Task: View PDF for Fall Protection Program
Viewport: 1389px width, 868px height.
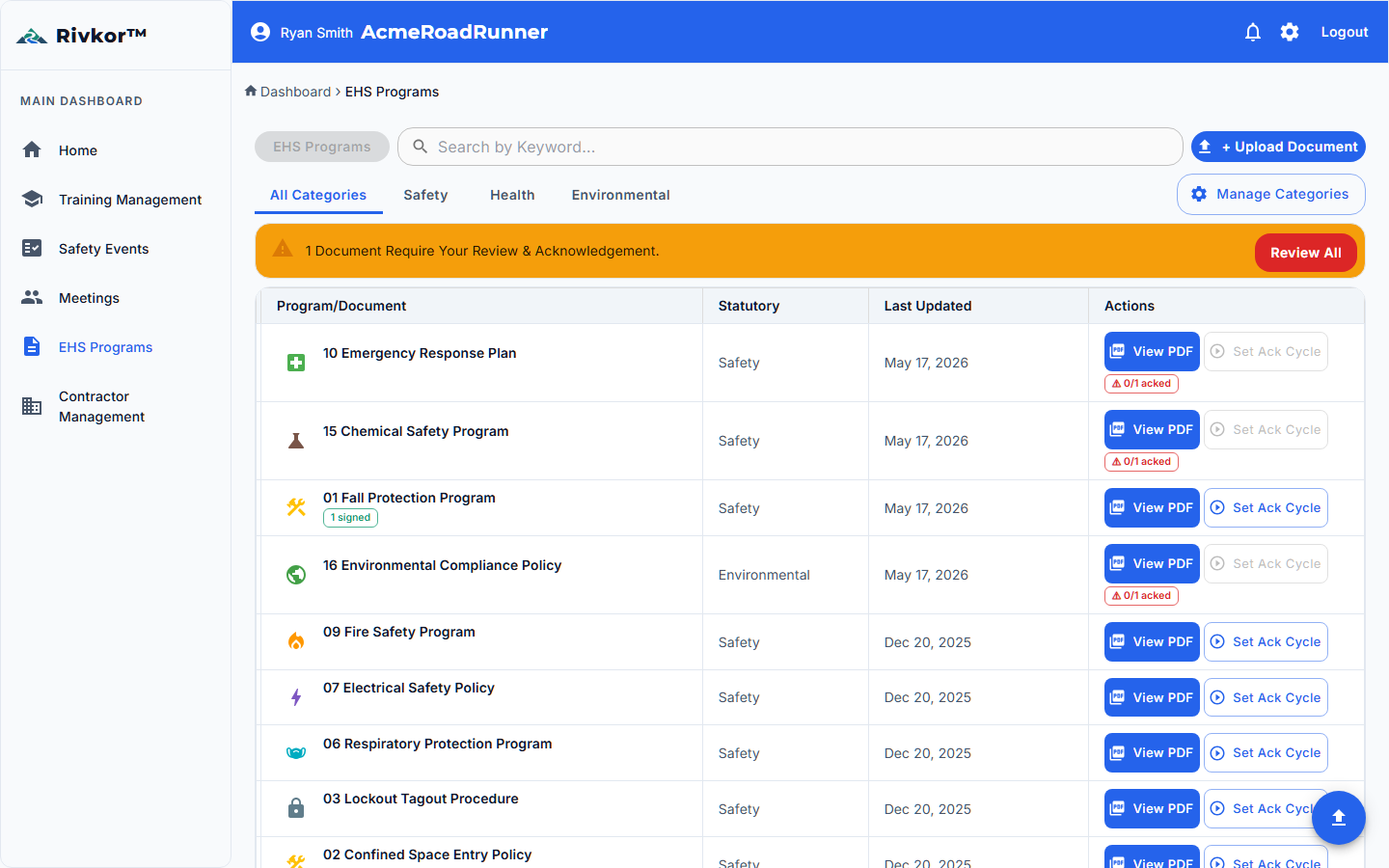Action: [x=1152, y=507]
